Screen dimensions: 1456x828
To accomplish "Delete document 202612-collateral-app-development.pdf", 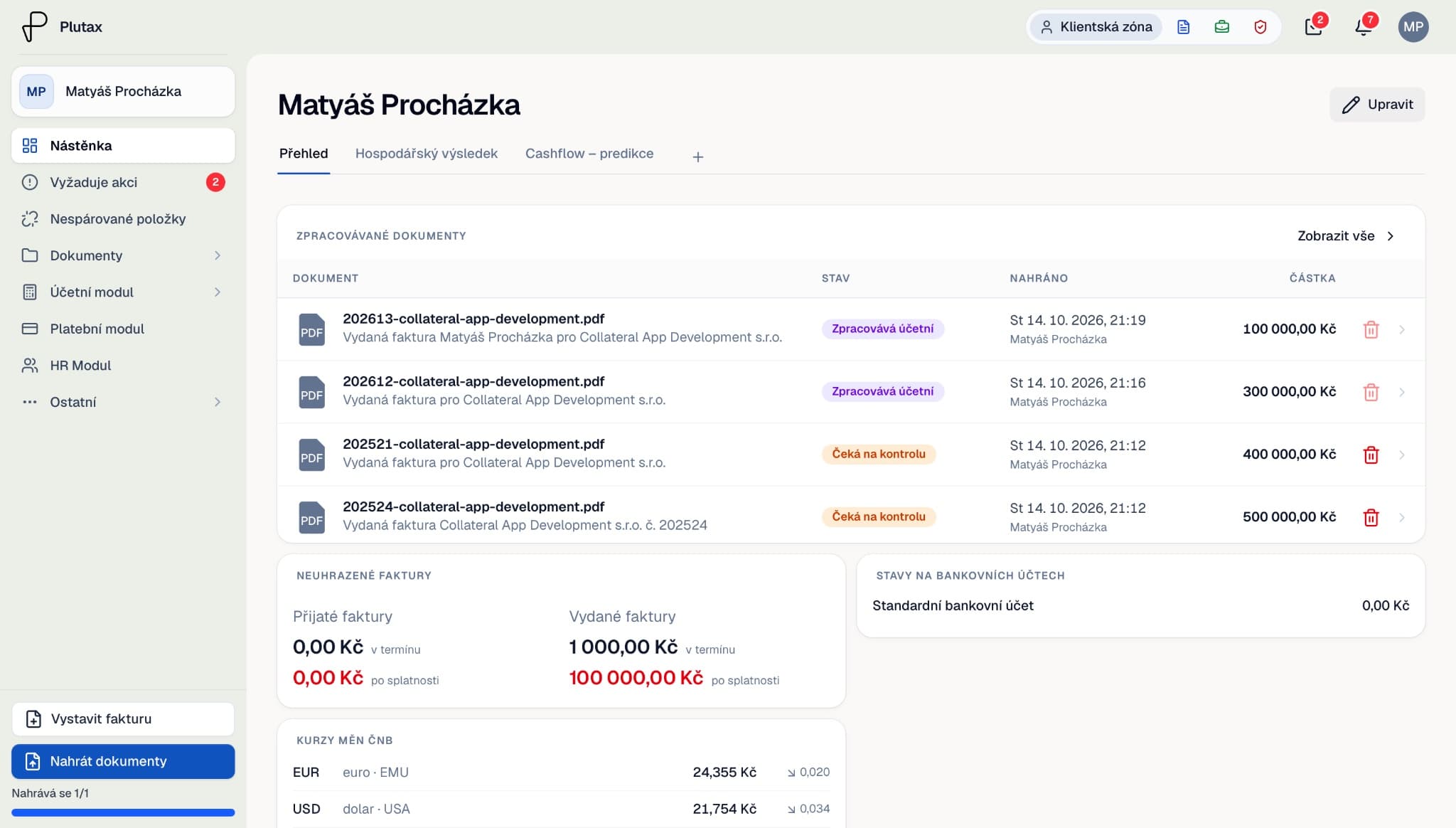I will (x=1371, y=392).
